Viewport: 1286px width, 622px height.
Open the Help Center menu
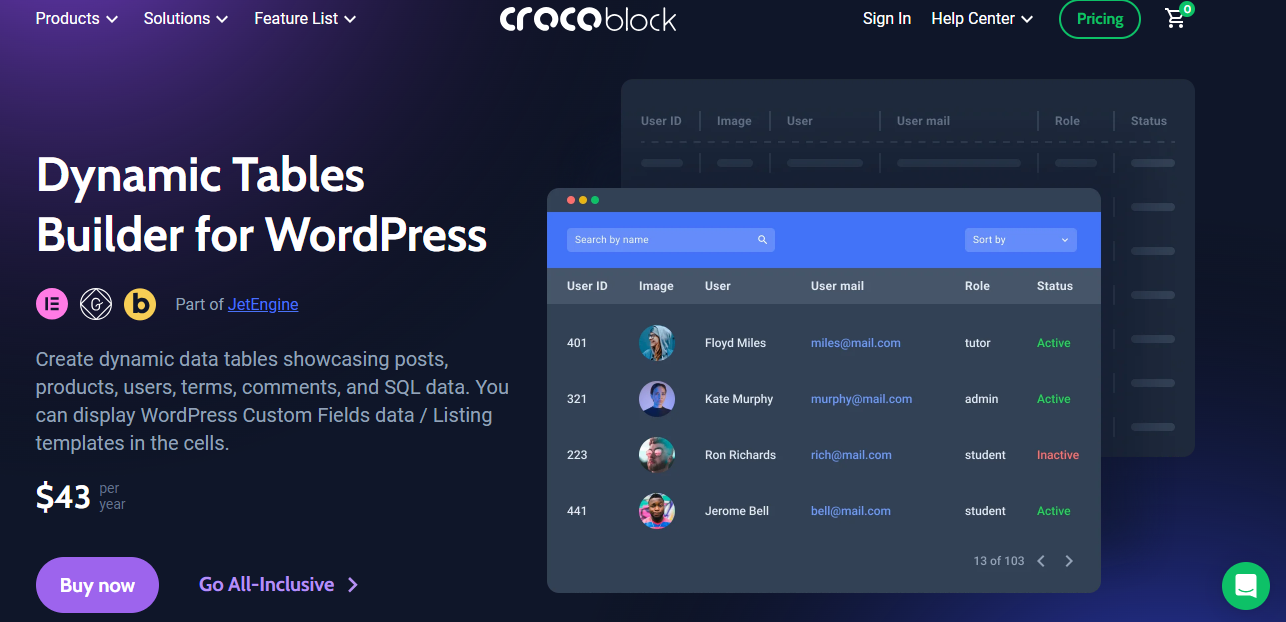[981, 19]
